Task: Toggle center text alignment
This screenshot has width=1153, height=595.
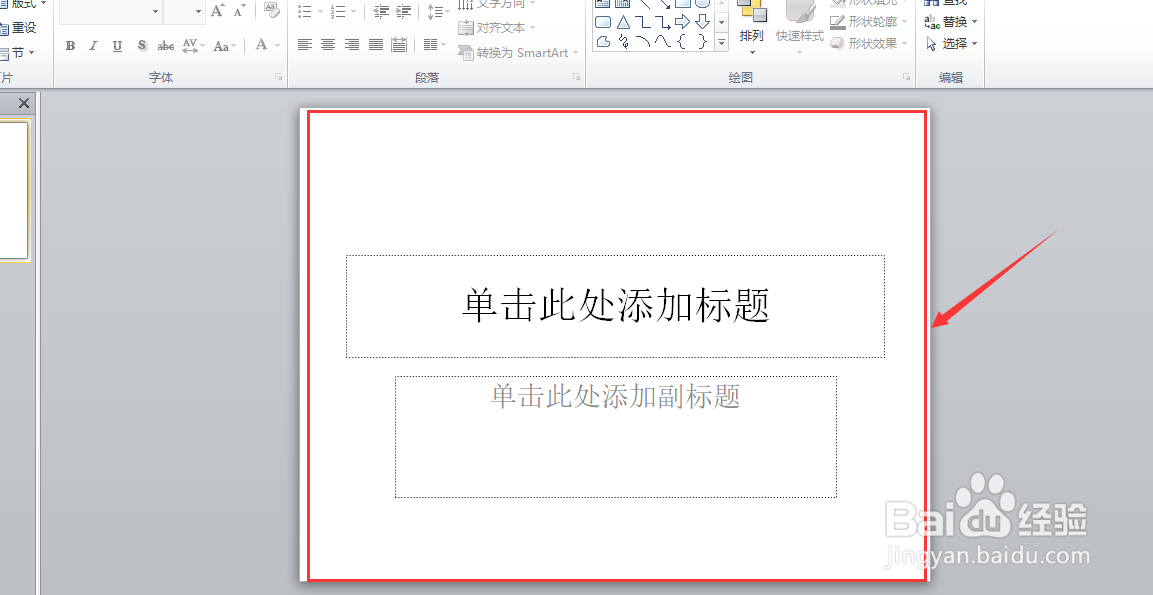Action: pyautogui.click(x=328, y=44)
